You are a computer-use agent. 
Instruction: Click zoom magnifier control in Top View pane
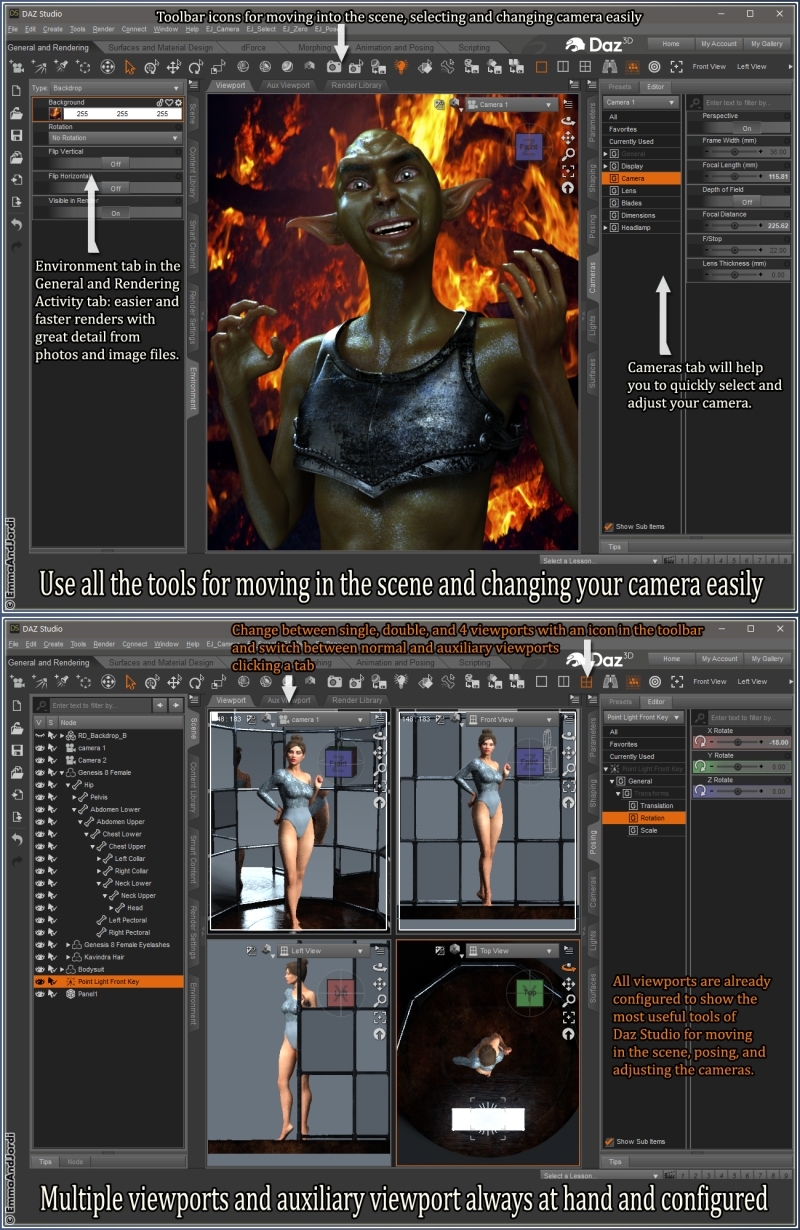[568, 1000]
